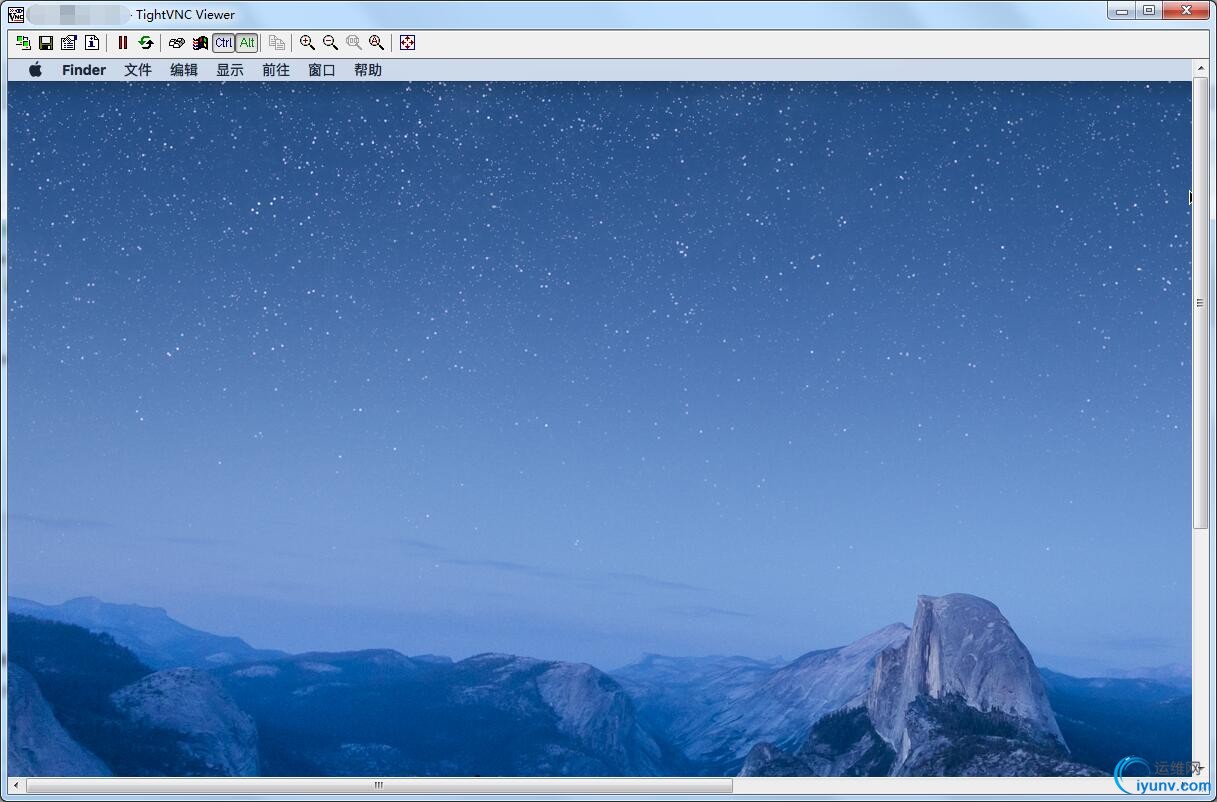Viewport: 1217px width, 802px height.
Task: Open the 窗口 menu
Action: pyautogui.click(x=322, y=70)
